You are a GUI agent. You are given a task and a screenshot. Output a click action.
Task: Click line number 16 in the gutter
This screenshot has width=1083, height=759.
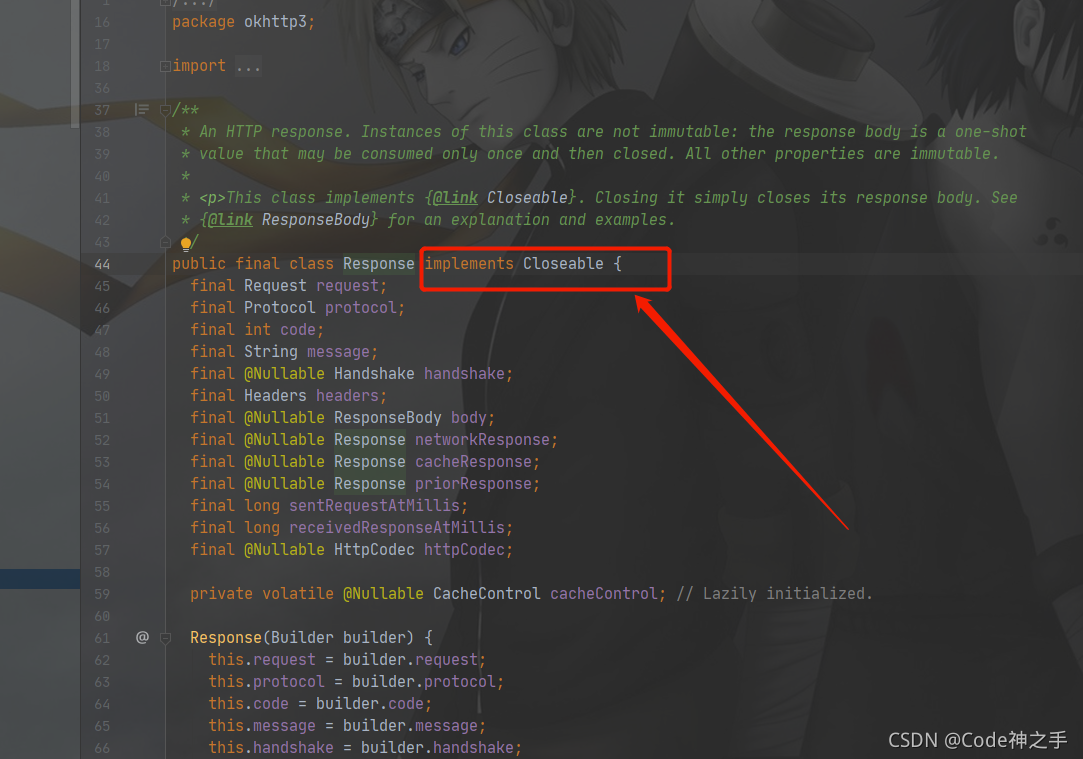[102, 22]
